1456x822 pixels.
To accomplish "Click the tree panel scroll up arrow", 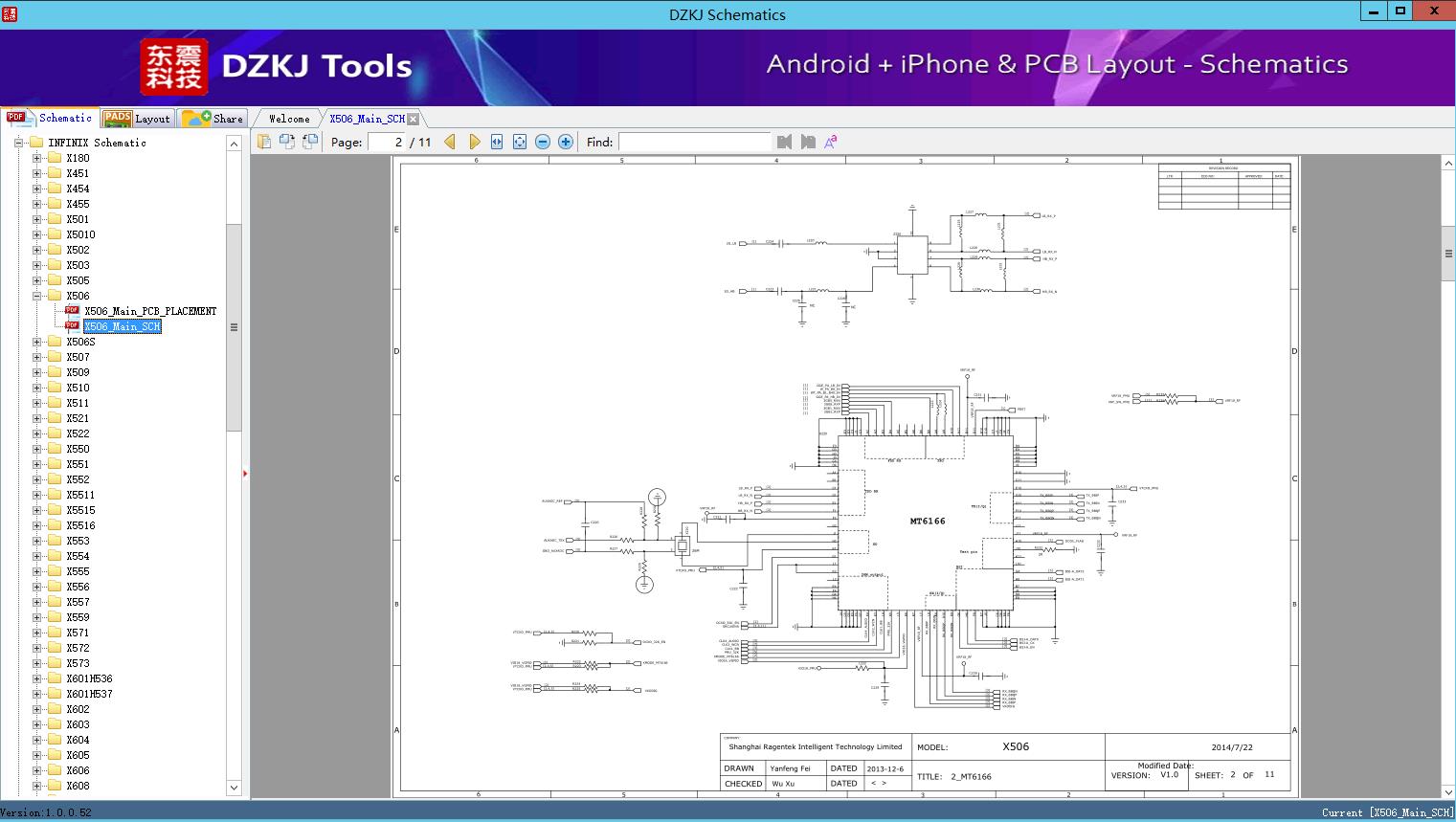I will click(234, 144).
